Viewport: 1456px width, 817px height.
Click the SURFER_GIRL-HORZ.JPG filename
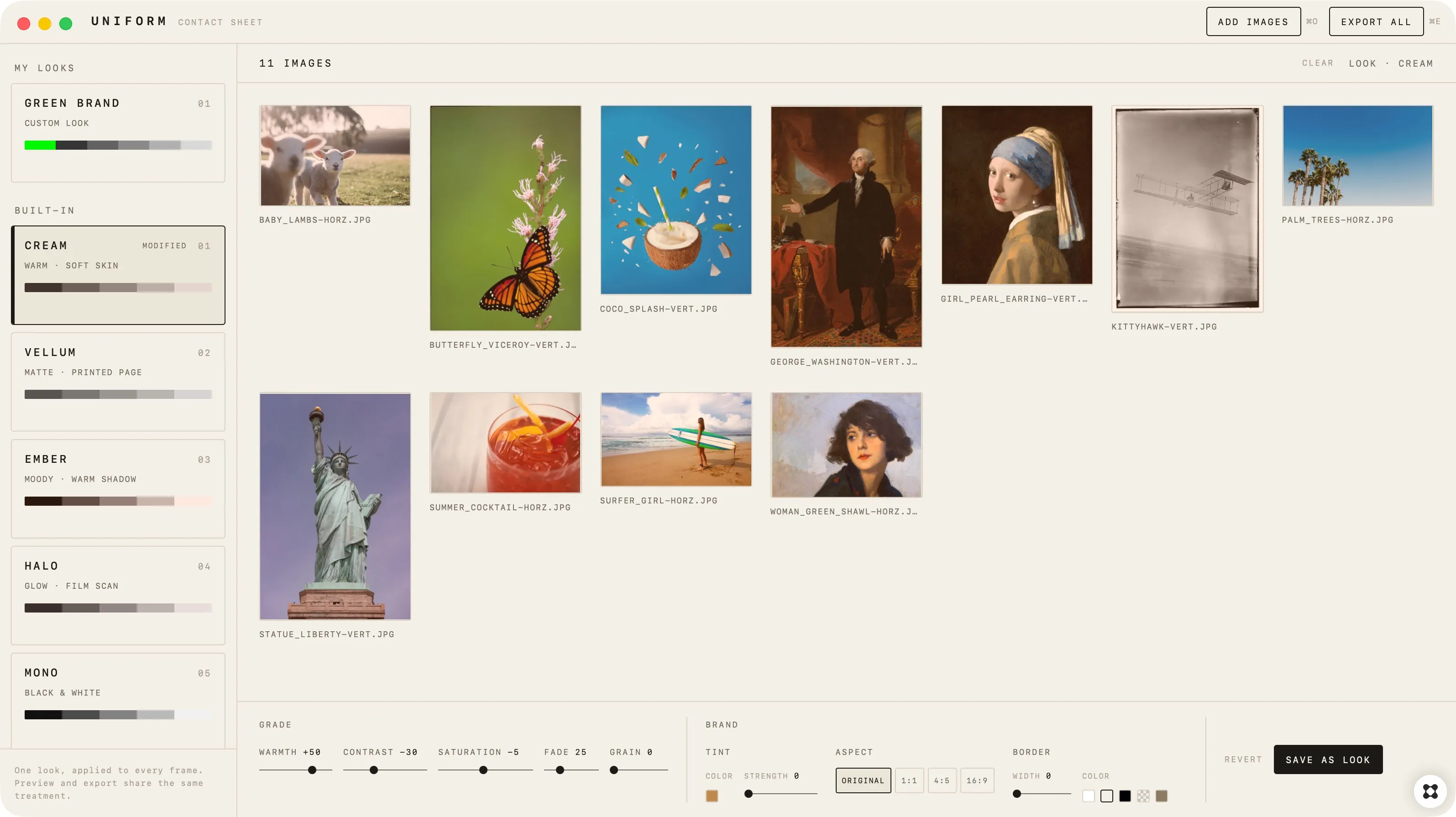pyautogui.click(x=659, y=501)
